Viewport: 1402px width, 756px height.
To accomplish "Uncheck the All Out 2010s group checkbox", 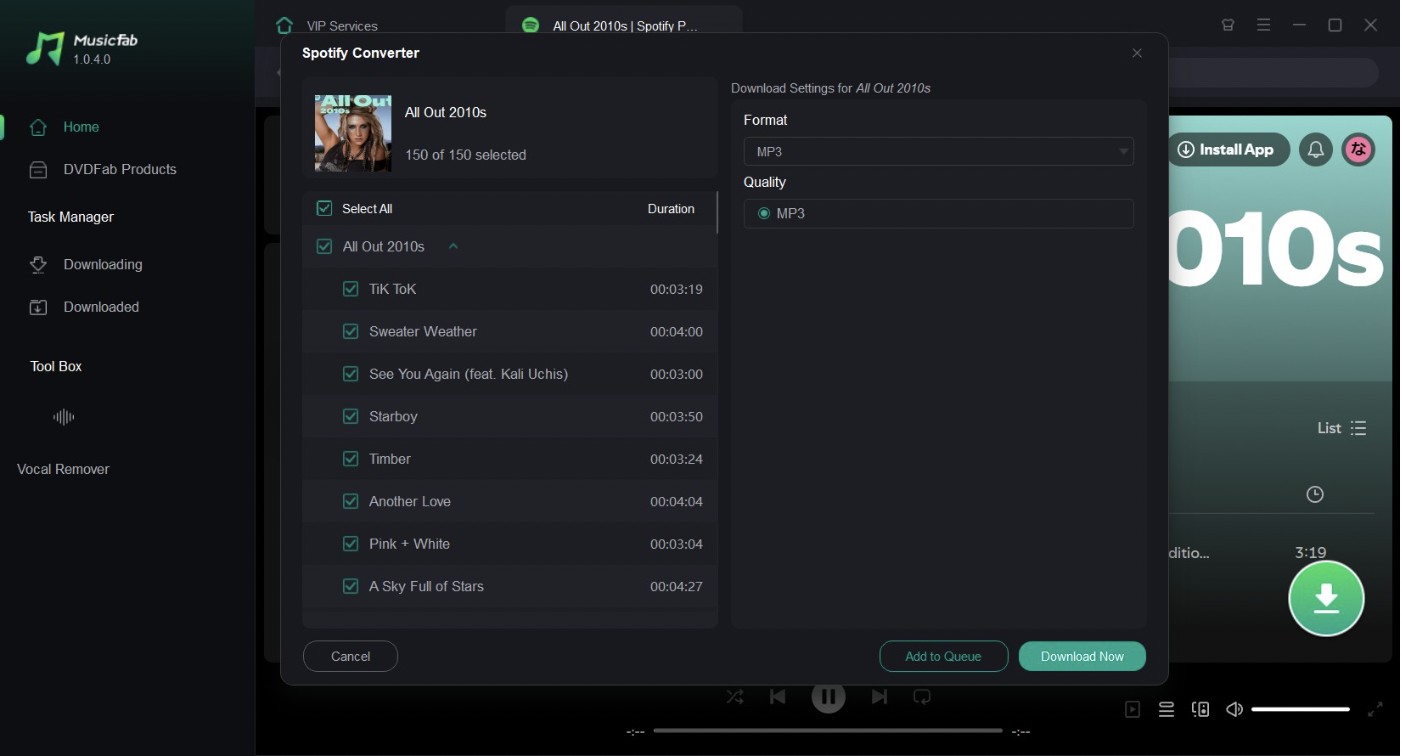I will tap(324, 246).
